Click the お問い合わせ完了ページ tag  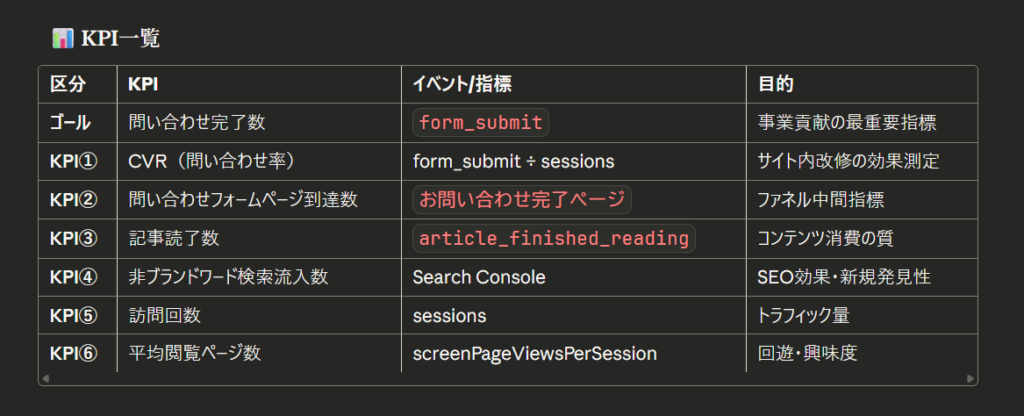click(522, 200)
